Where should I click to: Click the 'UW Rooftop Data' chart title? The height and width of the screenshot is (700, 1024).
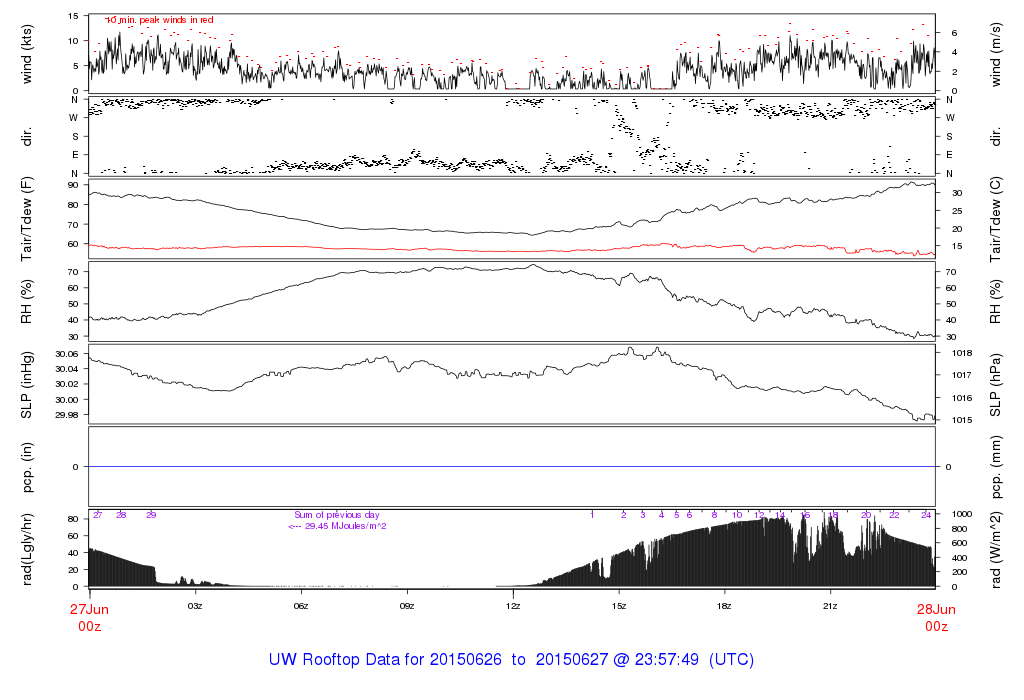pos(511,660)
